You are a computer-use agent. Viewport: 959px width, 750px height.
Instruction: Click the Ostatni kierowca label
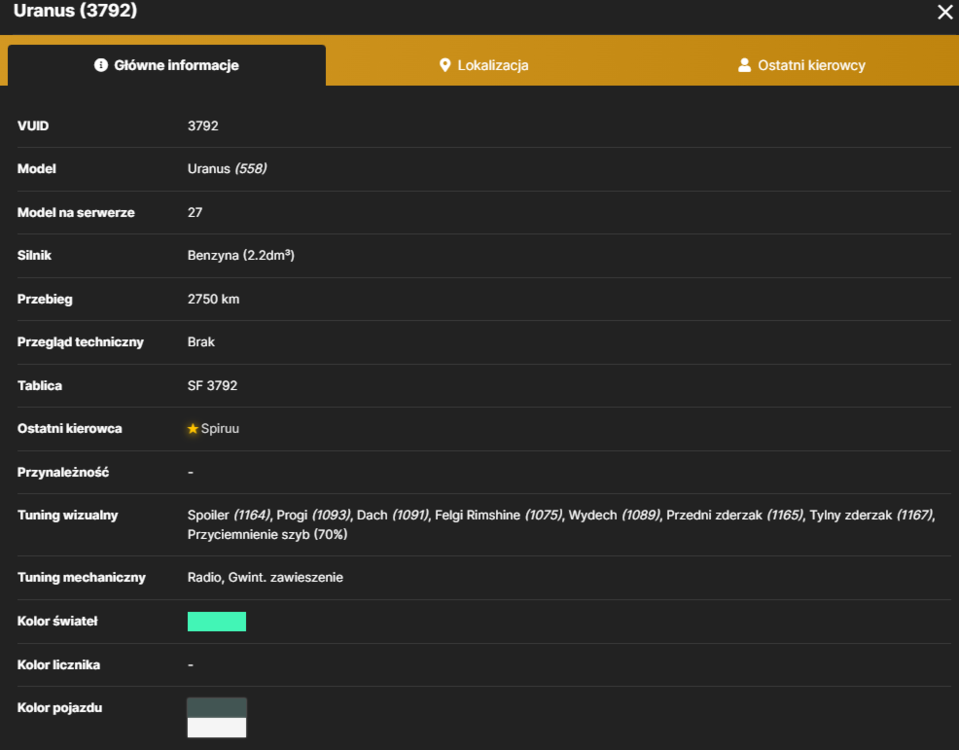tap(70, 429)
